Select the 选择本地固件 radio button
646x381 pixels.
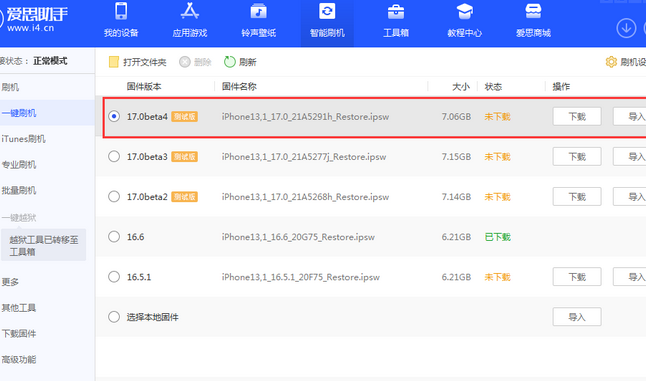[114, 317]
